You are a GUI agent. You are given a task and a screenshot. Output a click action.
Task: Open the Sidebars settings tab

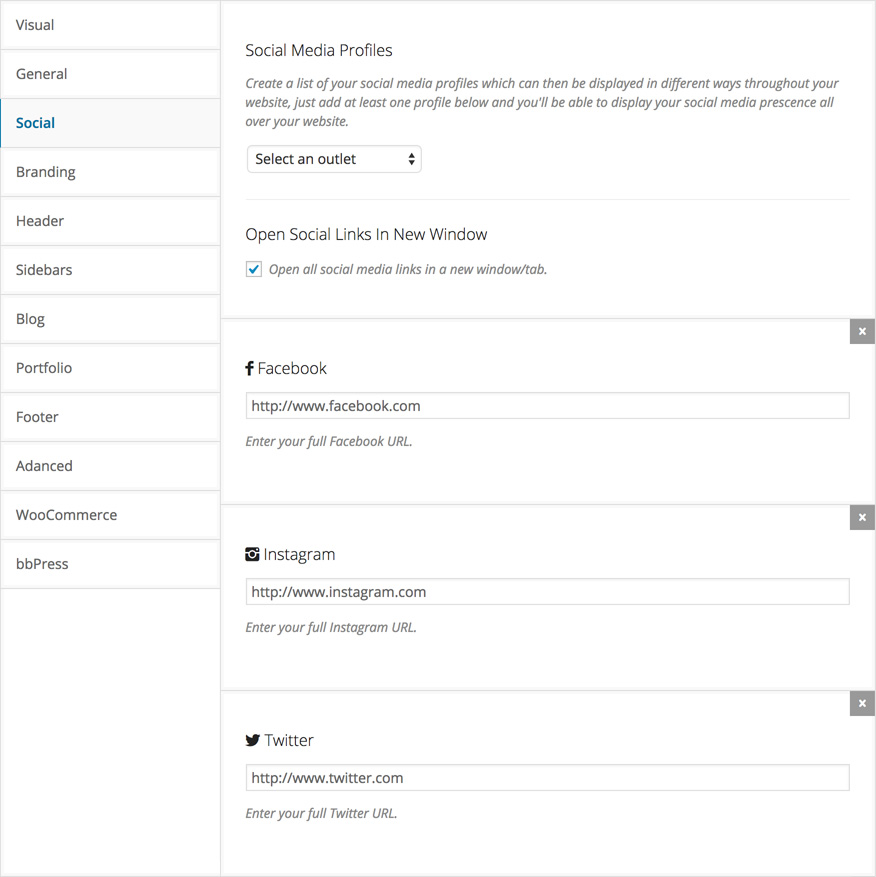coord(110,270)
